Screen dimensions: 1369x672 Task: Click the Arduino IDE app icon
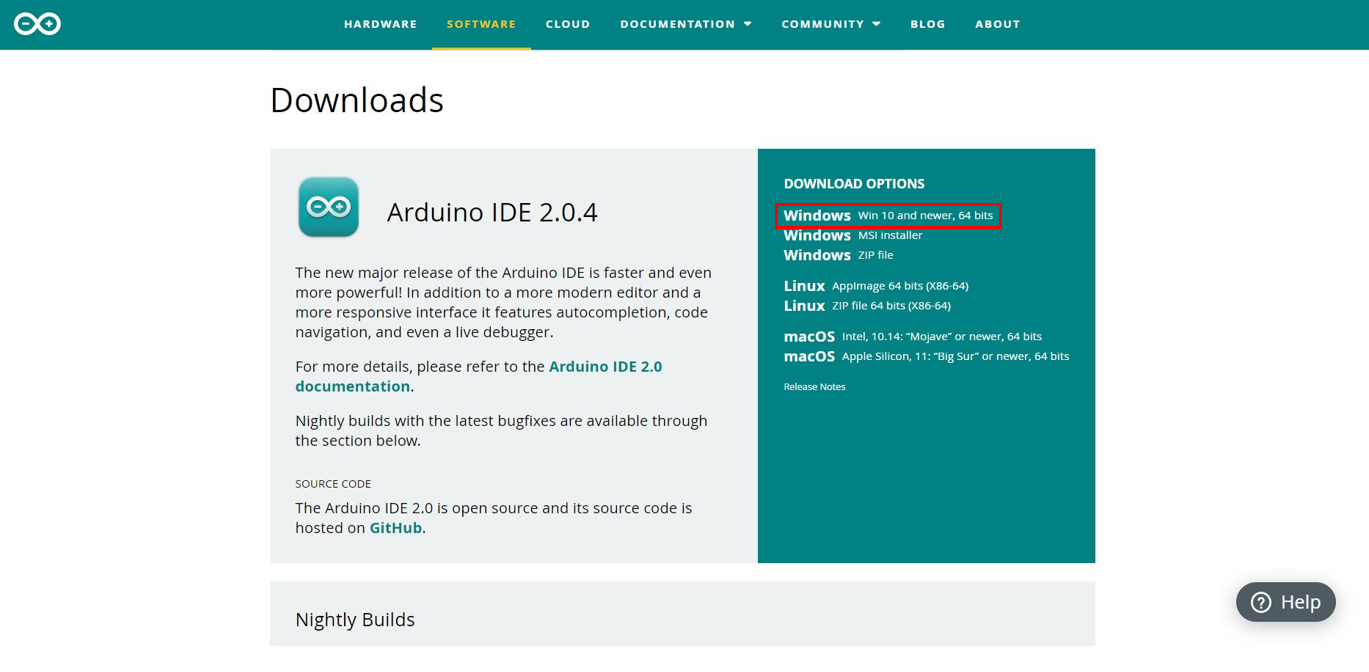tap(328, 207)
